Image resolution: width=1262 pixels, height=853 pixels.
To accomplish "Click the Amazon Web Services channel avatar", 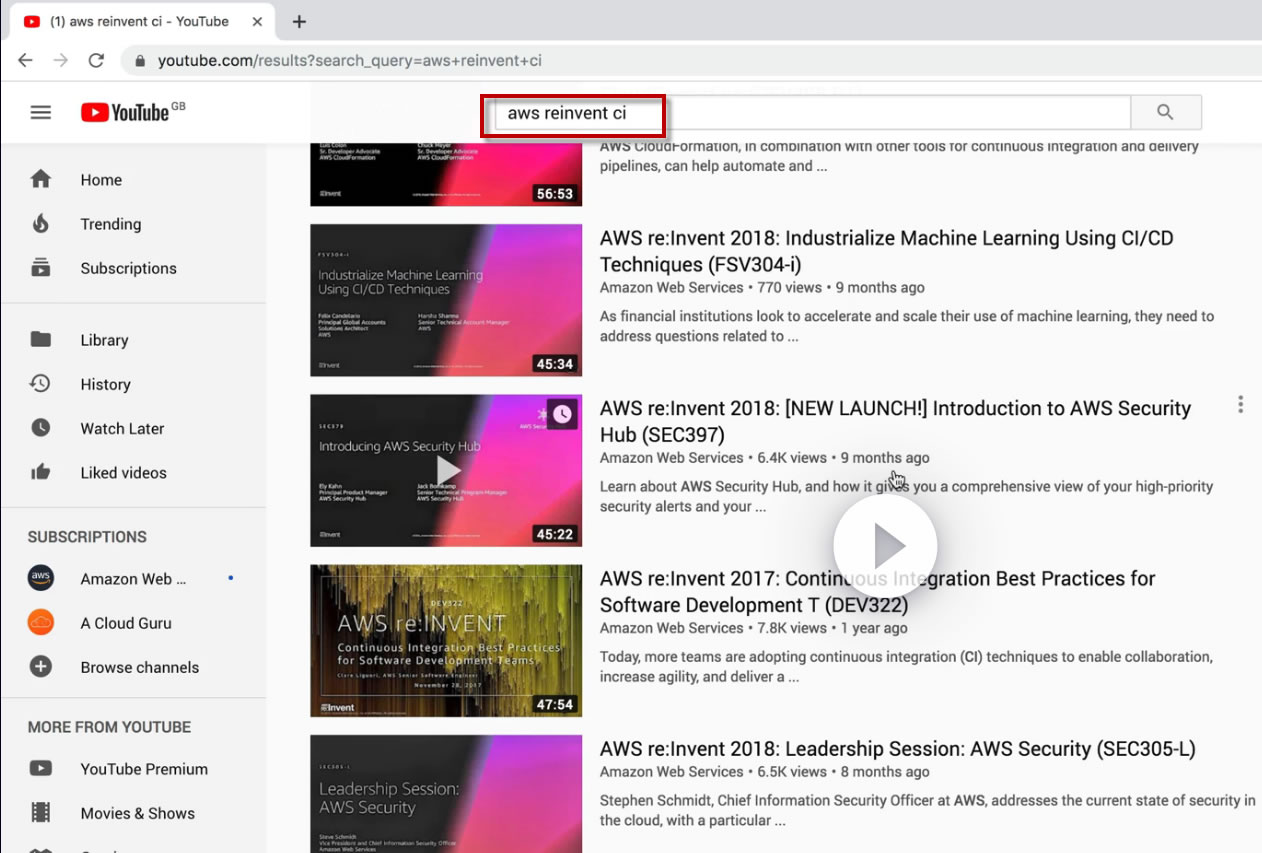I will coord(40,578).
